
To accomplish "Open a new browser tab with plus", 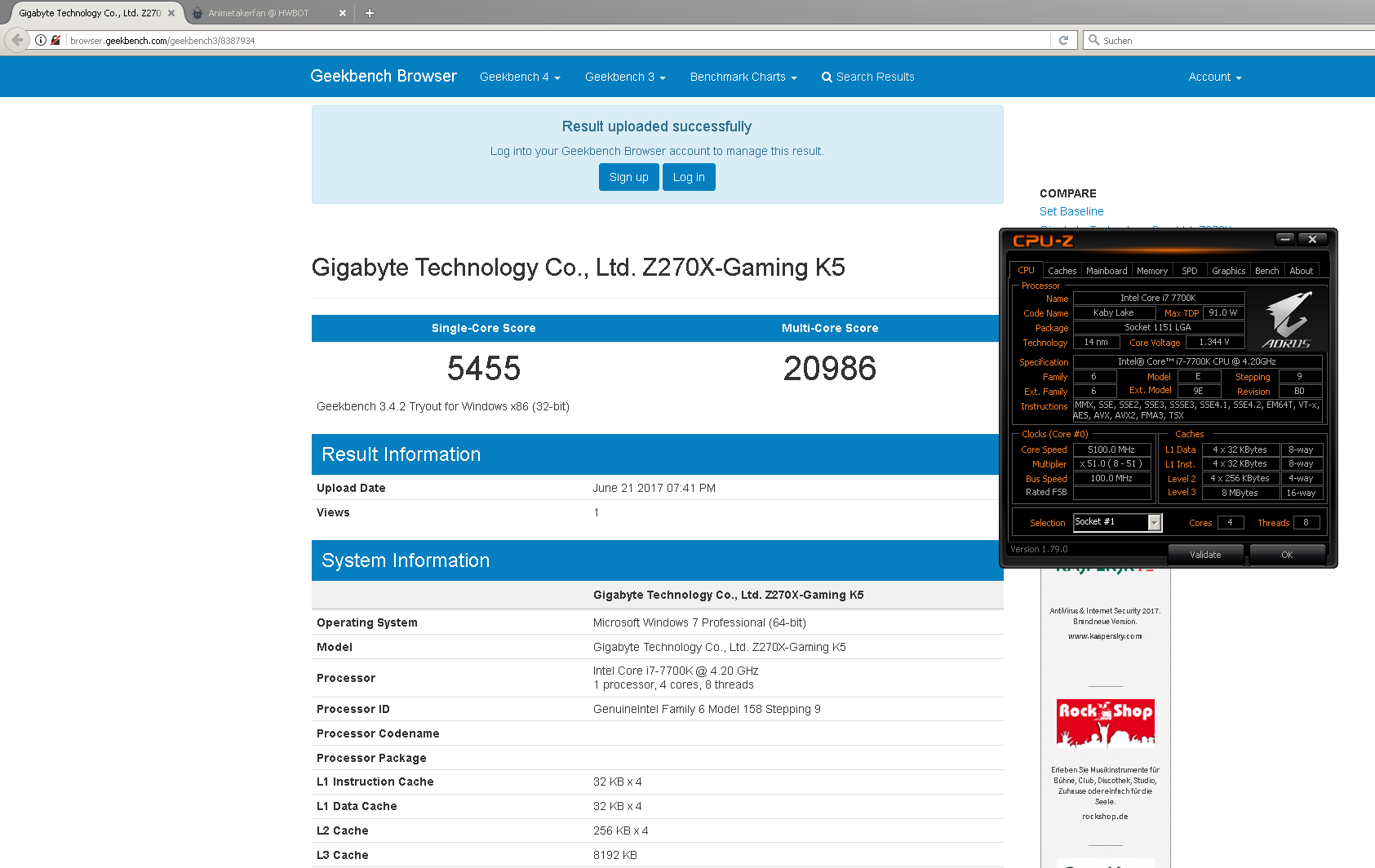I will pyautogui.click(x=369, y=13).
